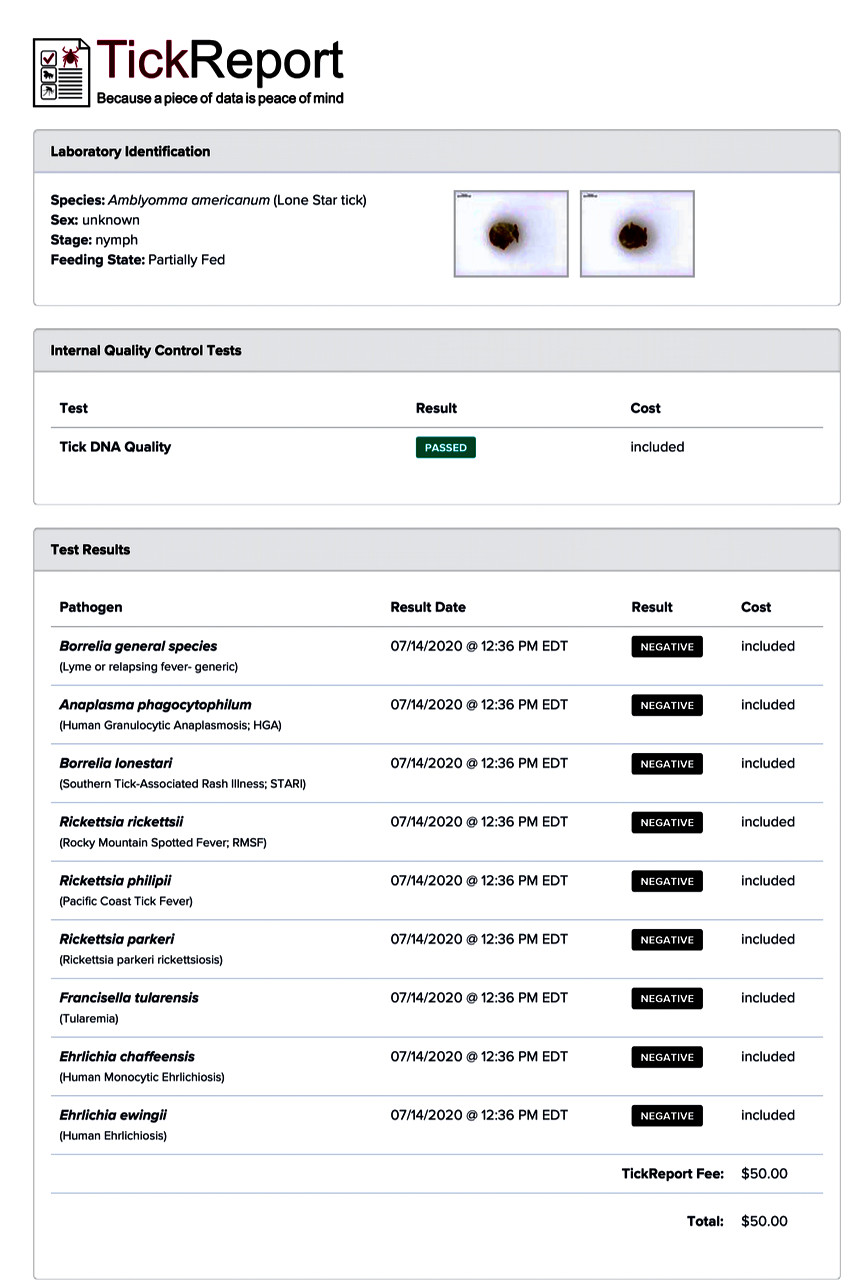The image size is (854, 1280).
Task: Click the TickReport clipboard logo icon
Action: tap(62, 72)
